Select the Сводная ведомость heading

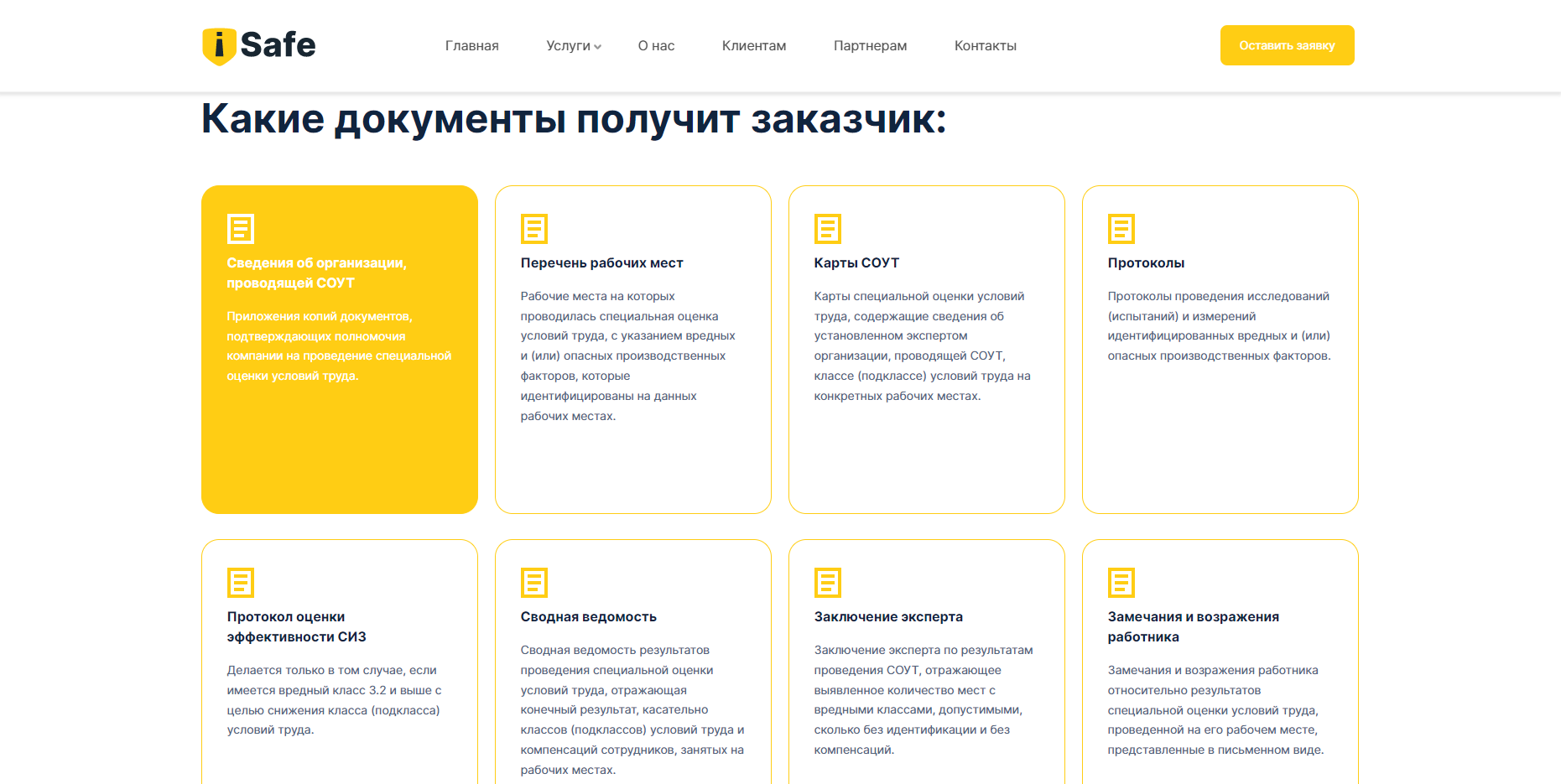588,617
